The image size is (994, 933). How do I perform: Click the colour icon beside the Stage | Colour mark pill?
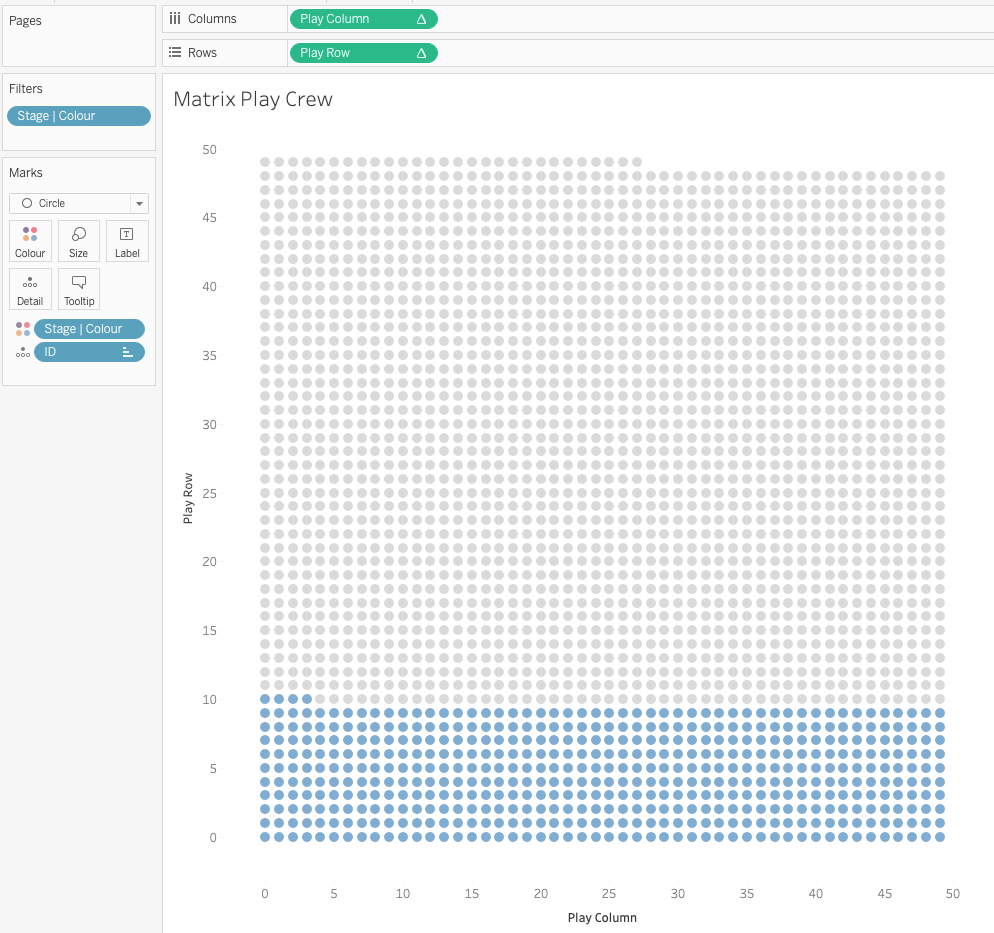(22, 329)
